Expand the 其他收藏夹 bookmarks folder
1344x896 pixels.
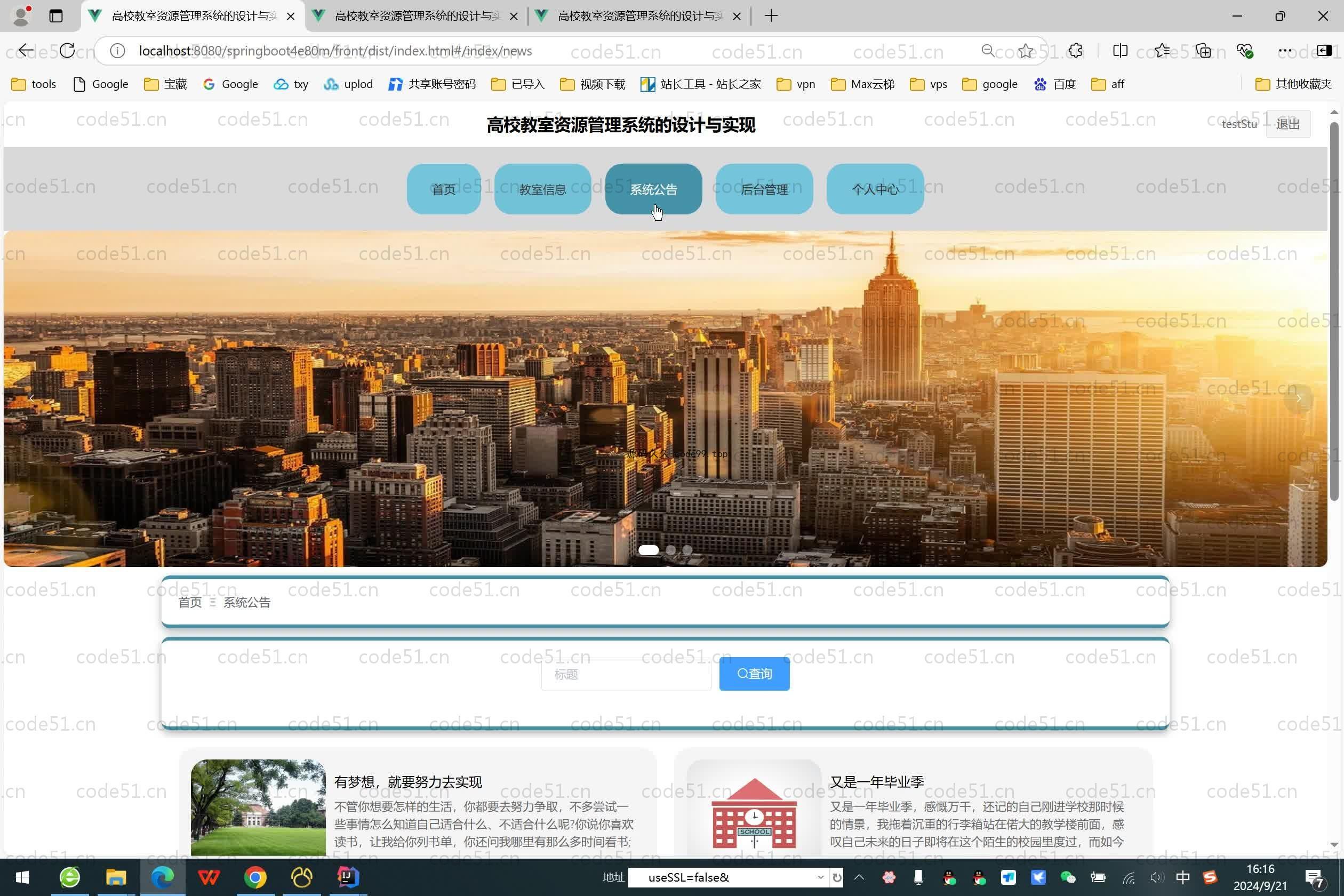(1294, 84)
